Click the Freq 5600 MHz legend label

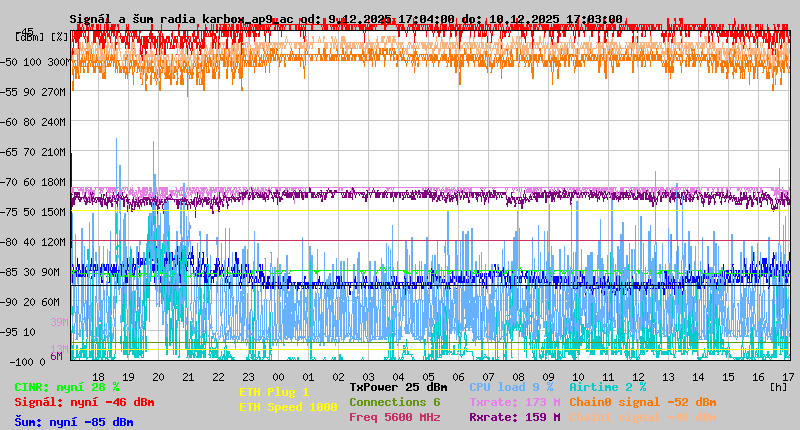[x=394, y=417]
